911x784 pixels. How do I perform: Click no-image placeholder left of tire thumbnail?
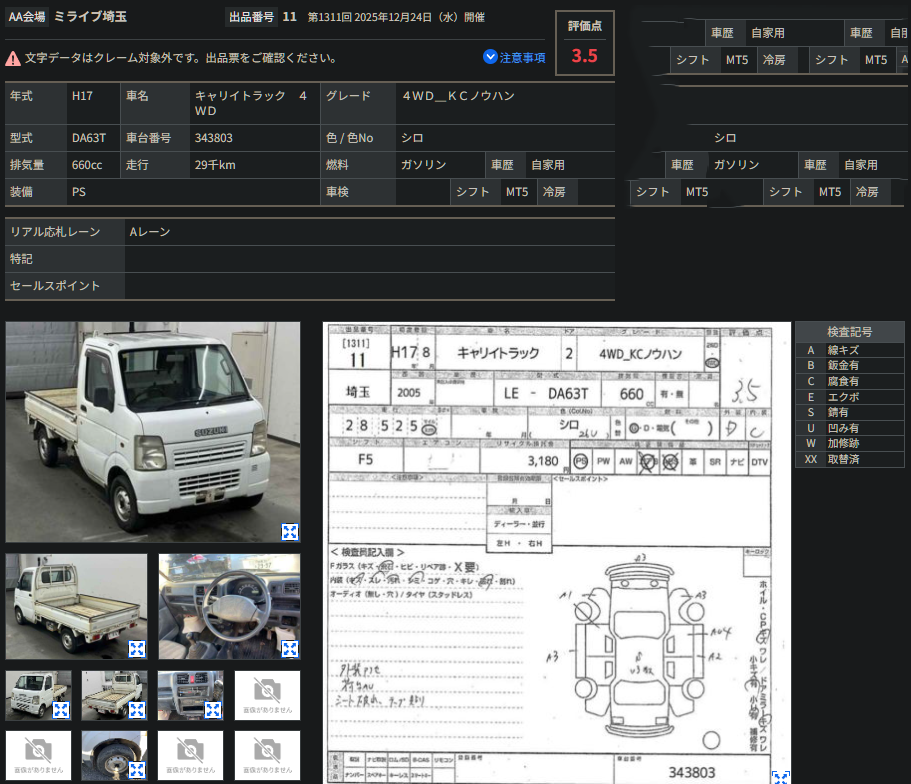pos(38,756)
